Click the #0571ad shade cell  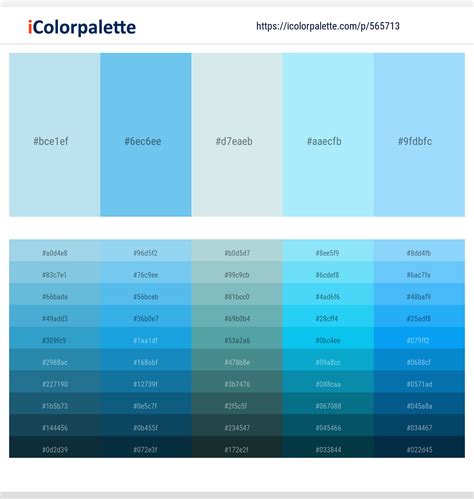419,382
